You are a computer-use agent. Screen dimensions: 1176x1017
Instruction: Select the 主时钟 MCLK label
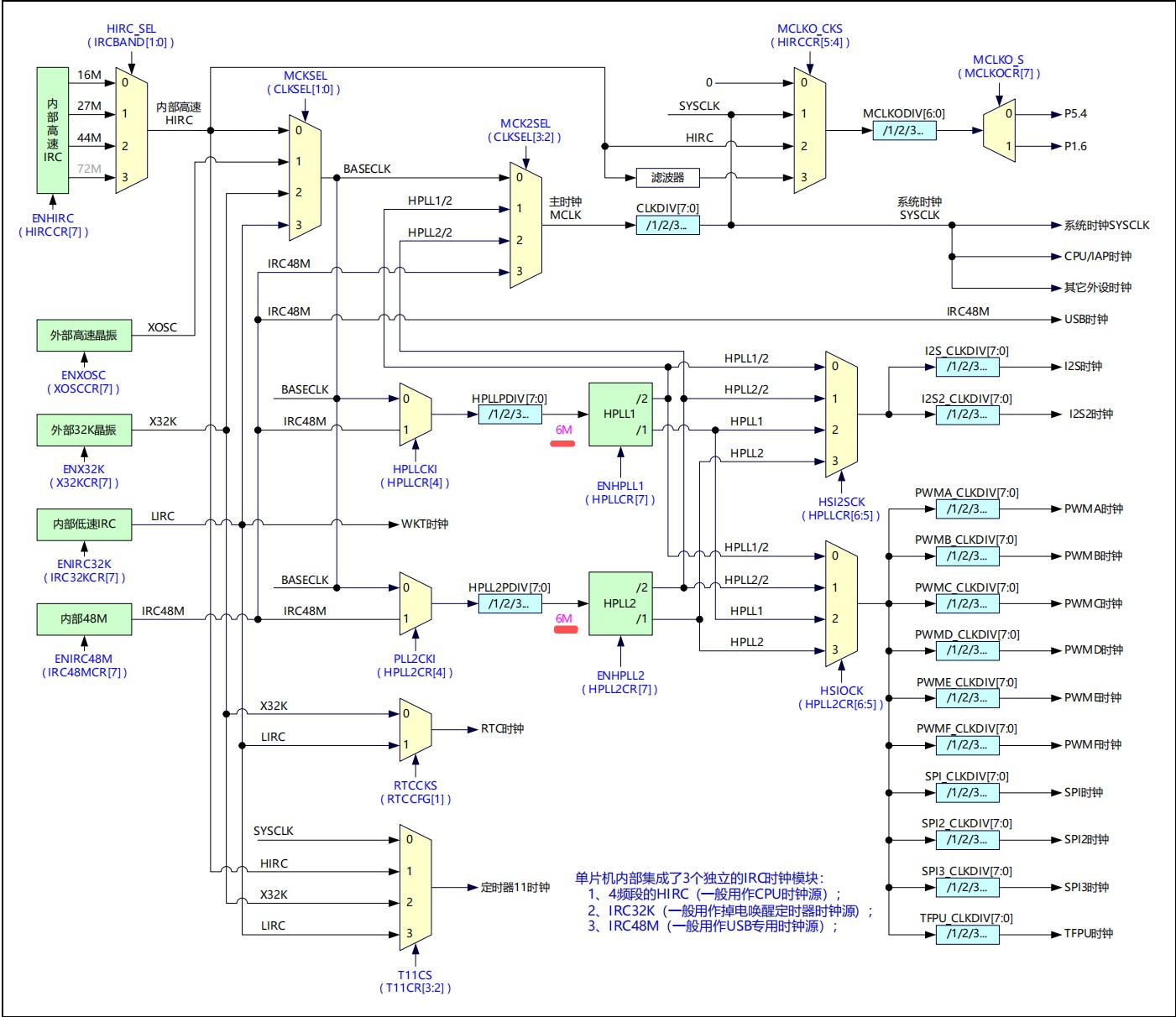pyautogui.click(x=565, y=208)
